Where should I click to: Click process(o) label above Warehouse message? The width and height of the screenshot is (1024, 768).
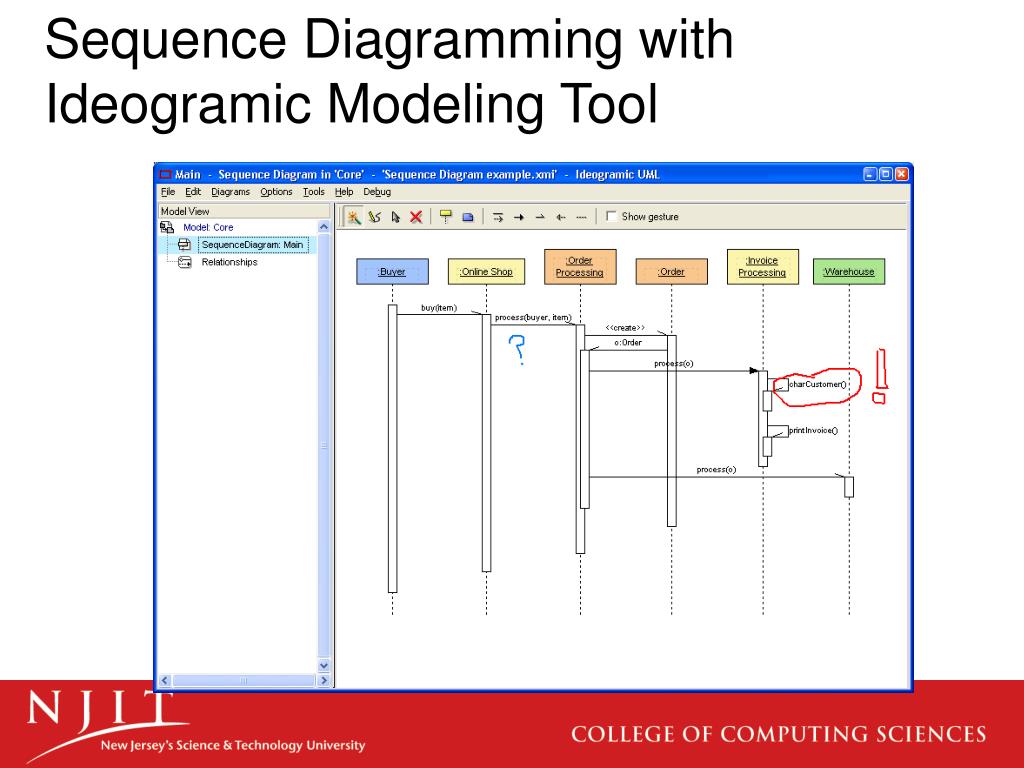point(716,470)
